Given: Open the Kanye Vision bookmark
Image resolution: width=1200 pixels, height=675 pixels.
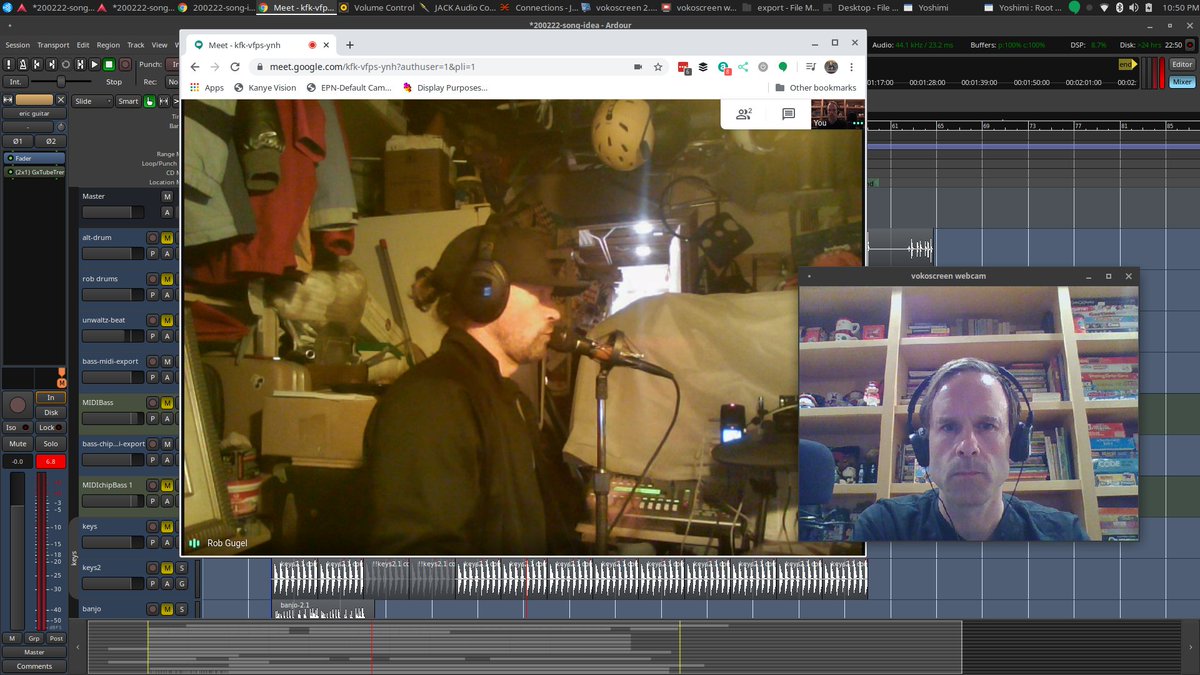Looking at the screenshot, I should 265,88.
